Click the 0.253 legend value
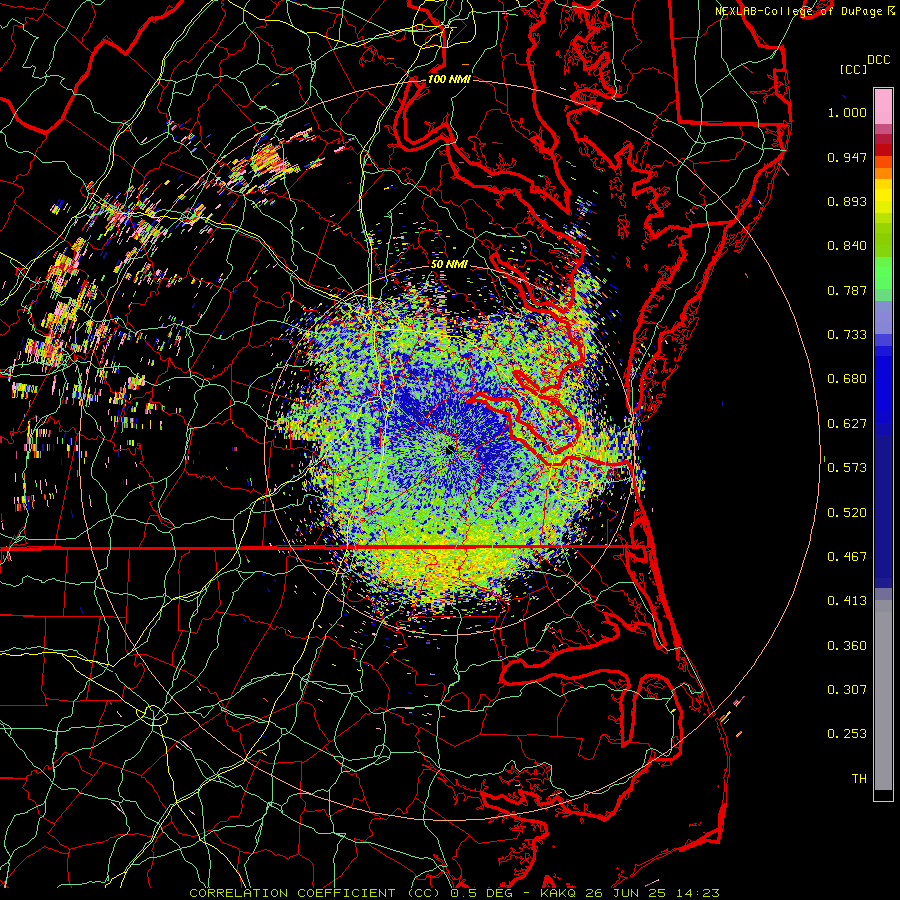The height and width of the screenshot is (900, 900). coord(847,734)
